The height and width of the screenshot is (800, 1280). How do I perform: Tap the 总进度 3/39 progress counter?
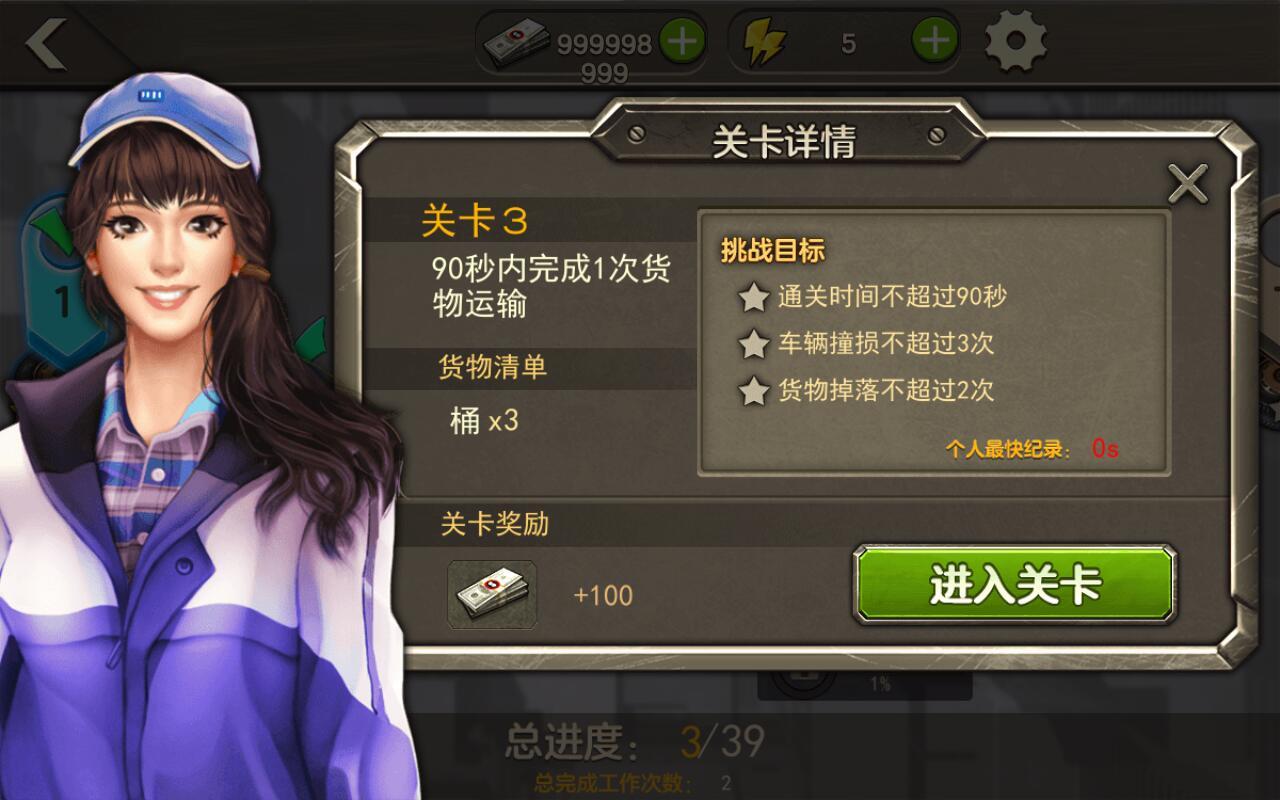635,741
